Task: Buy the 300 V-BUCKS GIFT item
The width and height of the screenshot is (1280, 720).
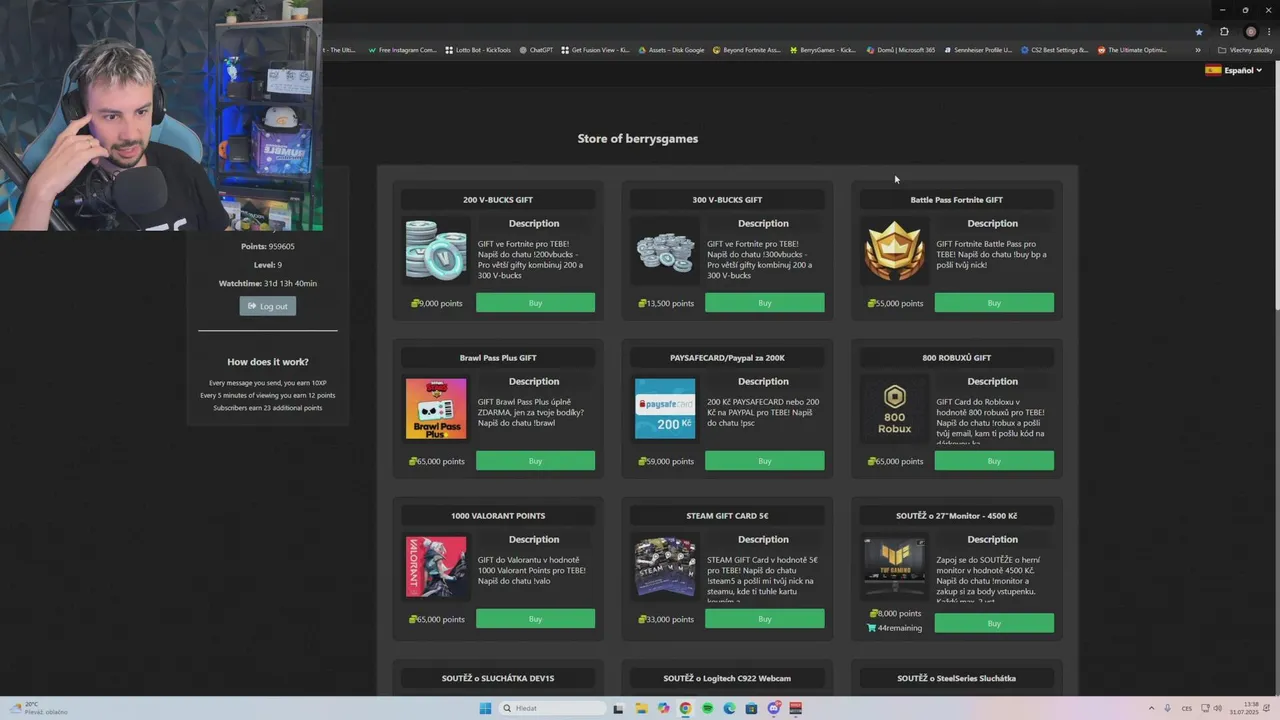Action: click(765, 303)
